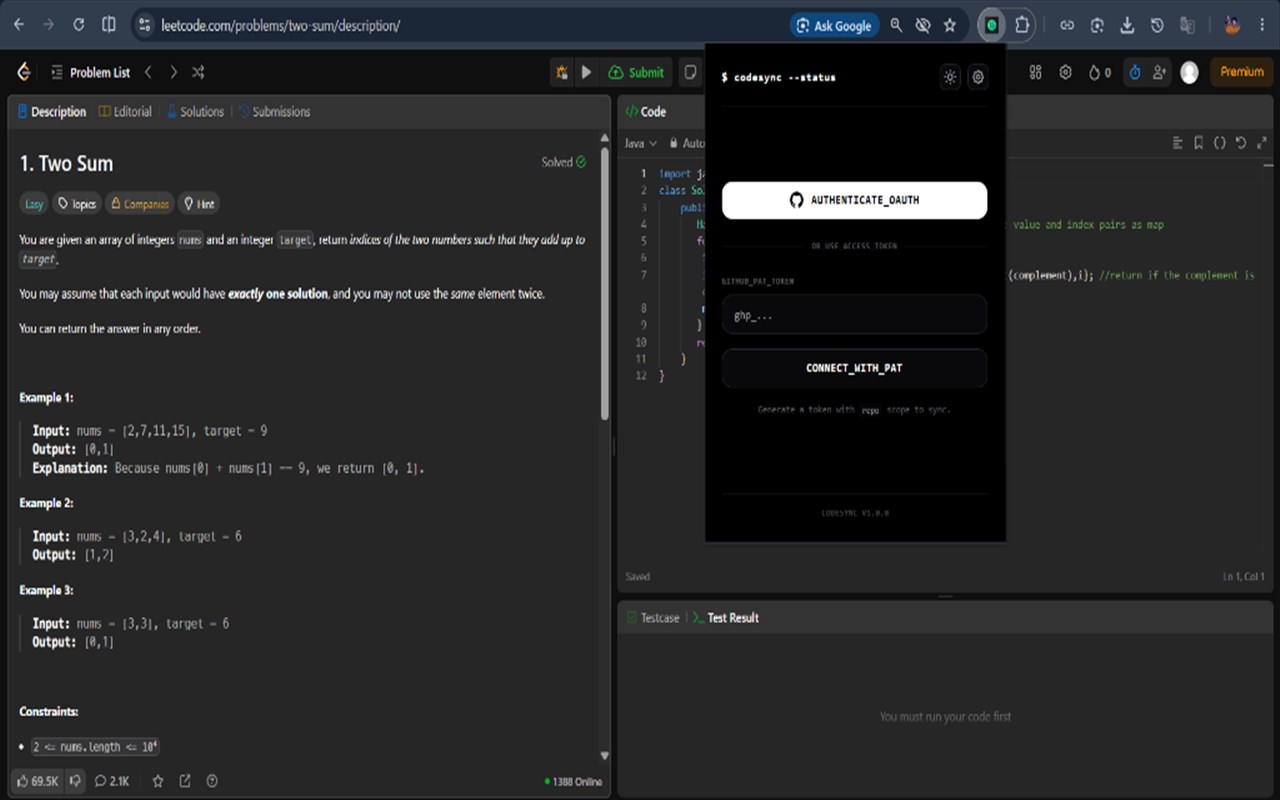Bookmark this page with the star icon
Image resolution: width=1280 pixels, height=800 pixels.
click(x=950, y=25)
